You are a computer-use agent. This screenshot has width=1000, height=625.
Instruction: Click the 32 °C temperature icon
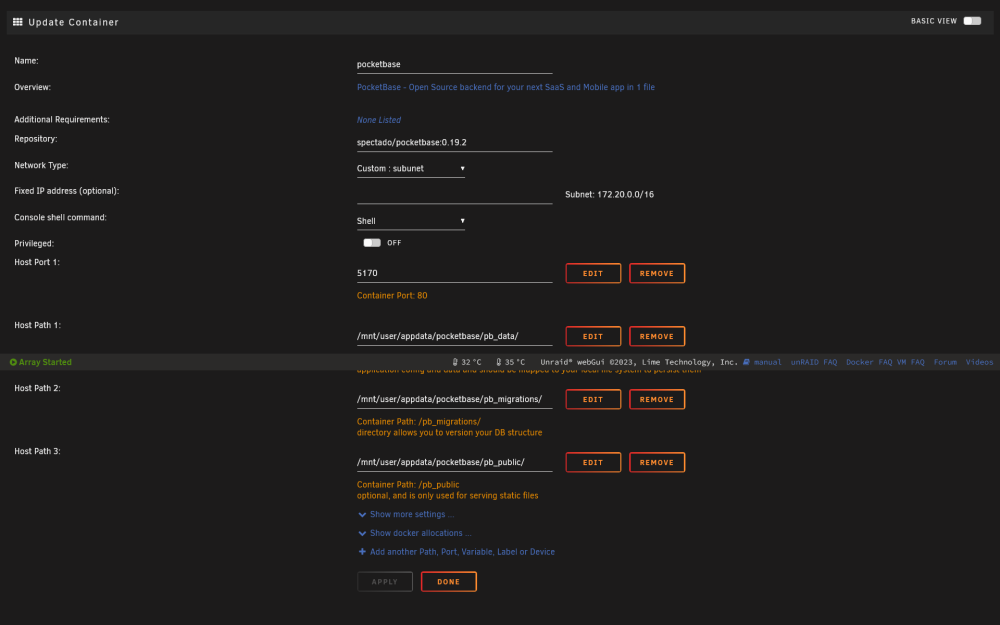455,362
